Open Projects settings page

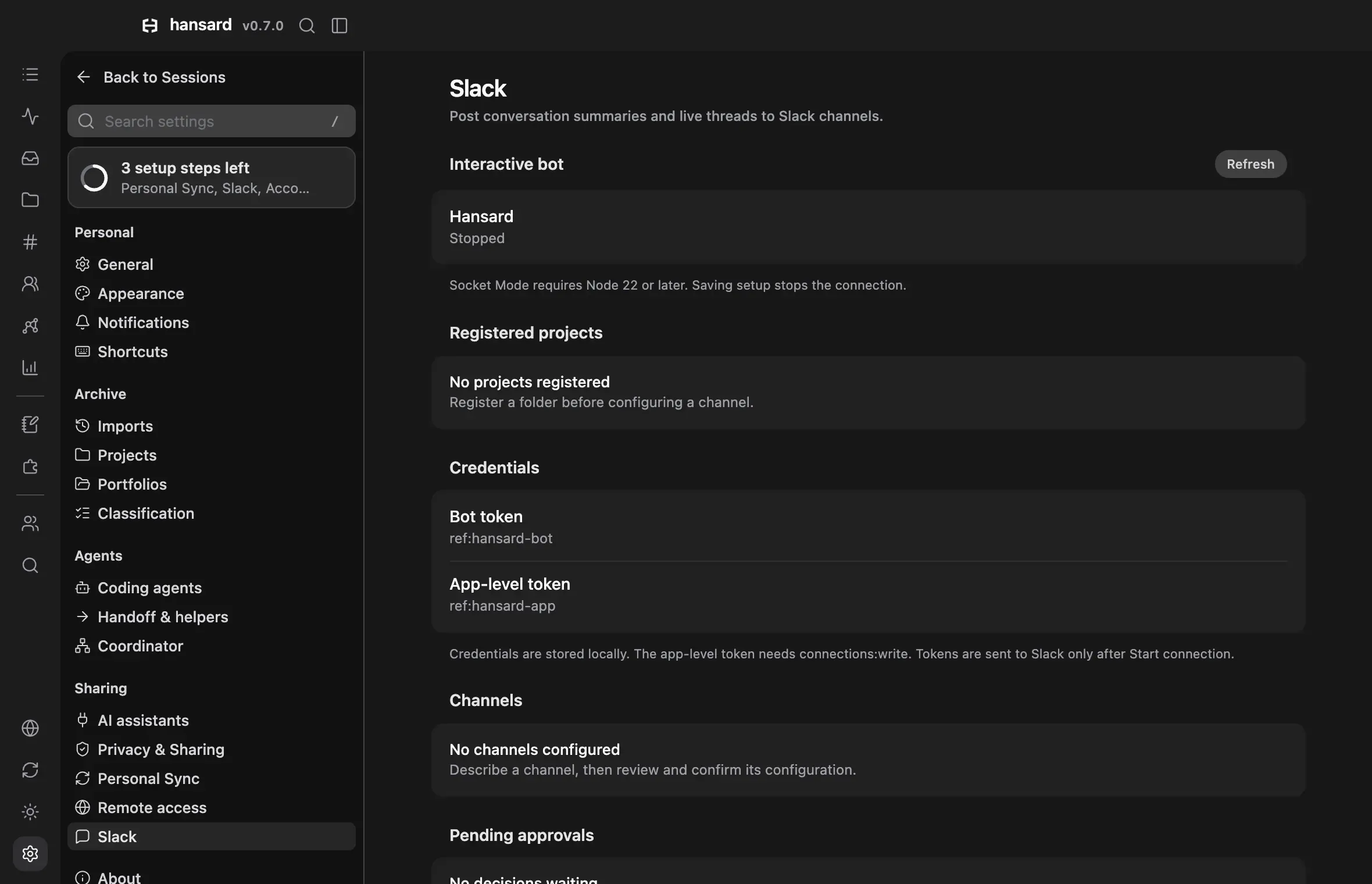pos(212,455)
